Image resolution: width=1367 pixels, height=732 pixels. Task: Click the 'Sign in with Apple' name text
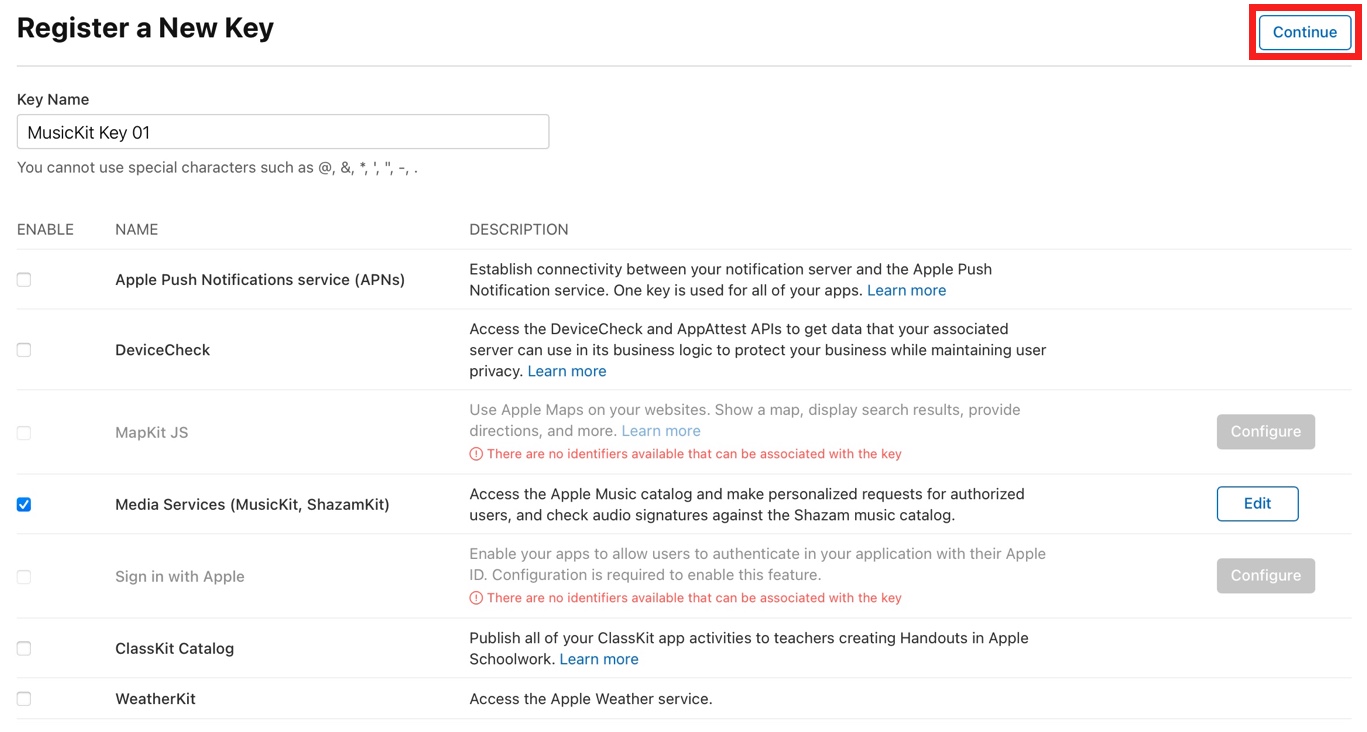tap(180, 577)
